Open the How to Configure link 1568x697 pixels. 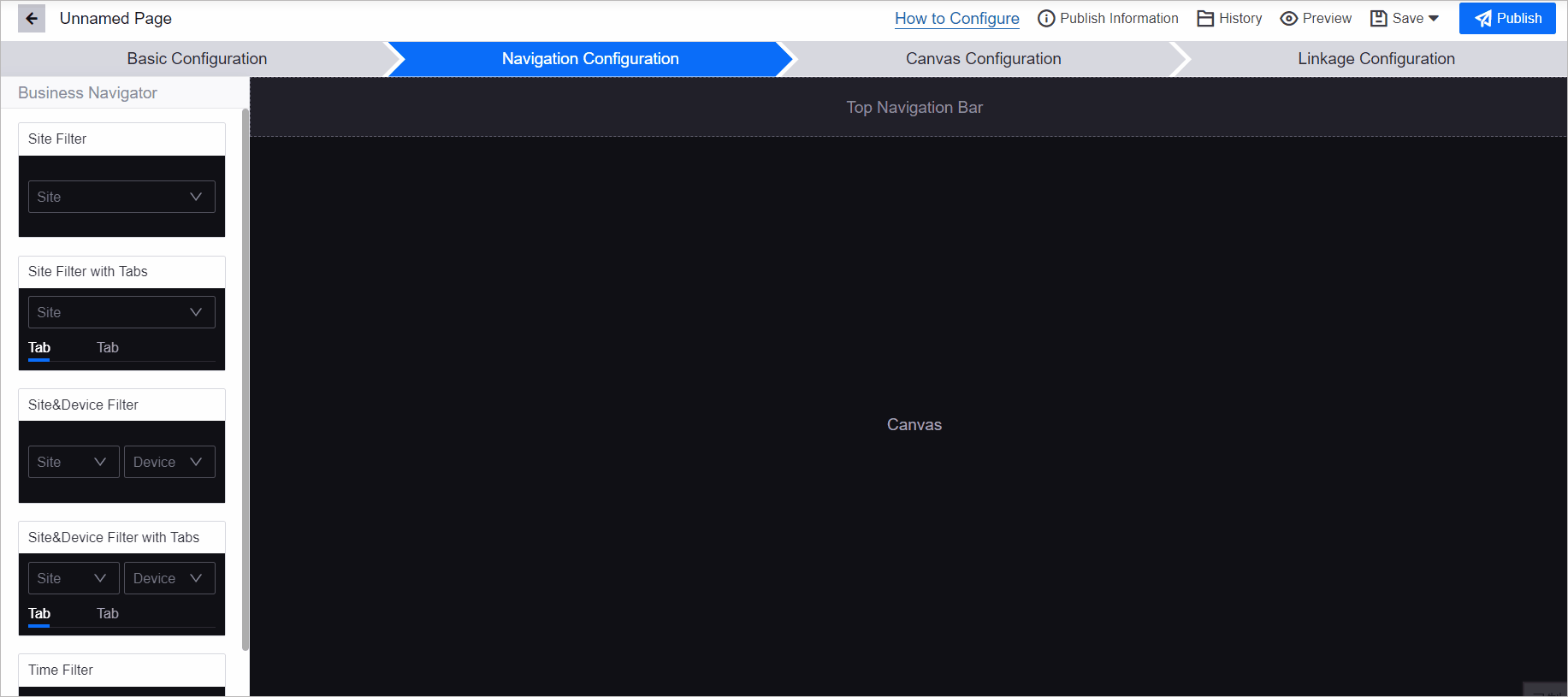pyautogui.click(x=956, y=19)
